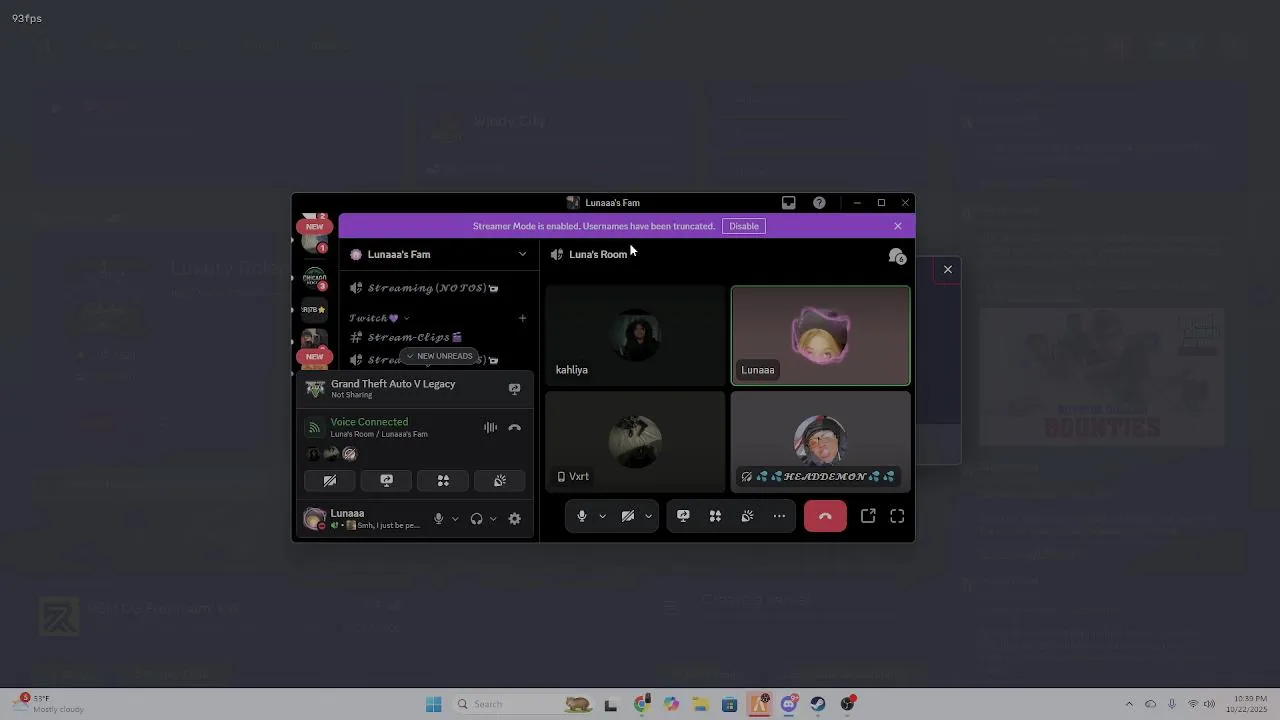Toggle camera in the left voice panel
The height and width of the screenshot is (720, 1280).
pos(330,481)
